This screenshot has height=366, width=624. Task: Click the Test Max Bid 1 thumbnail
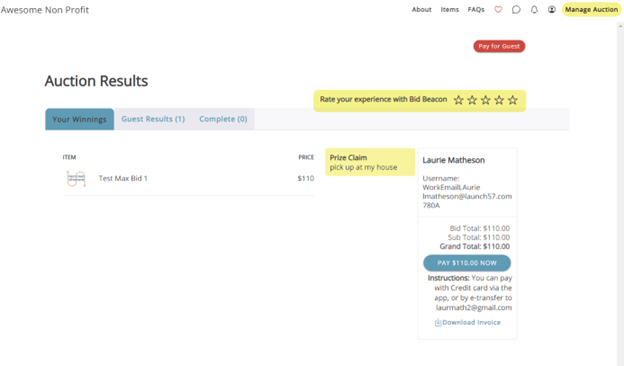pyautogui.click(x=76, y=179)
